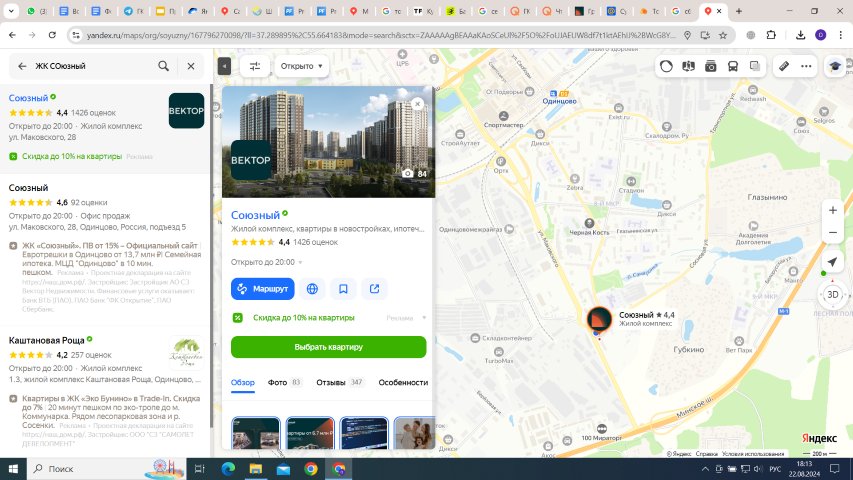
Task: Expand the Открыто filter dropdown
Action: click(301, 66)
